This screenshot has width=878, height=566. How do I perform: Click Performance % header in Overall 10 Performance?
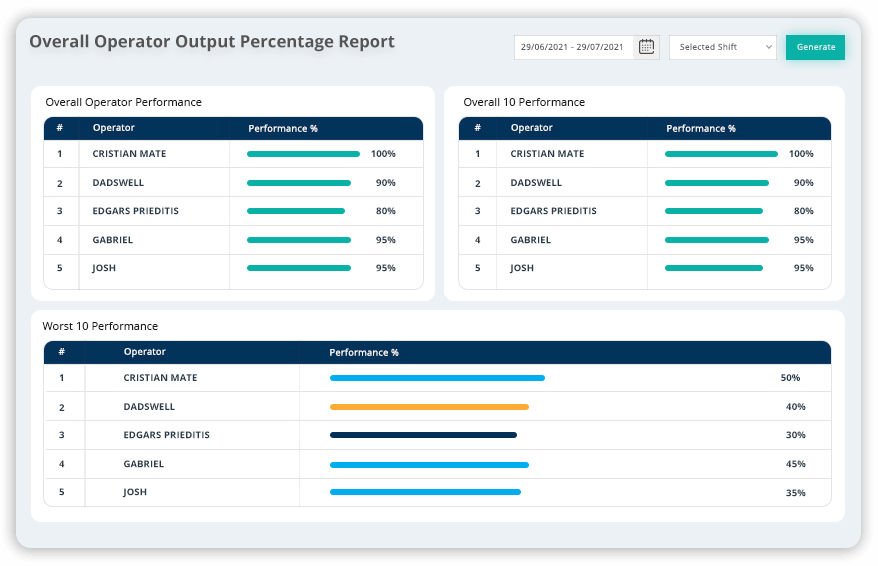tap(700, 128)
